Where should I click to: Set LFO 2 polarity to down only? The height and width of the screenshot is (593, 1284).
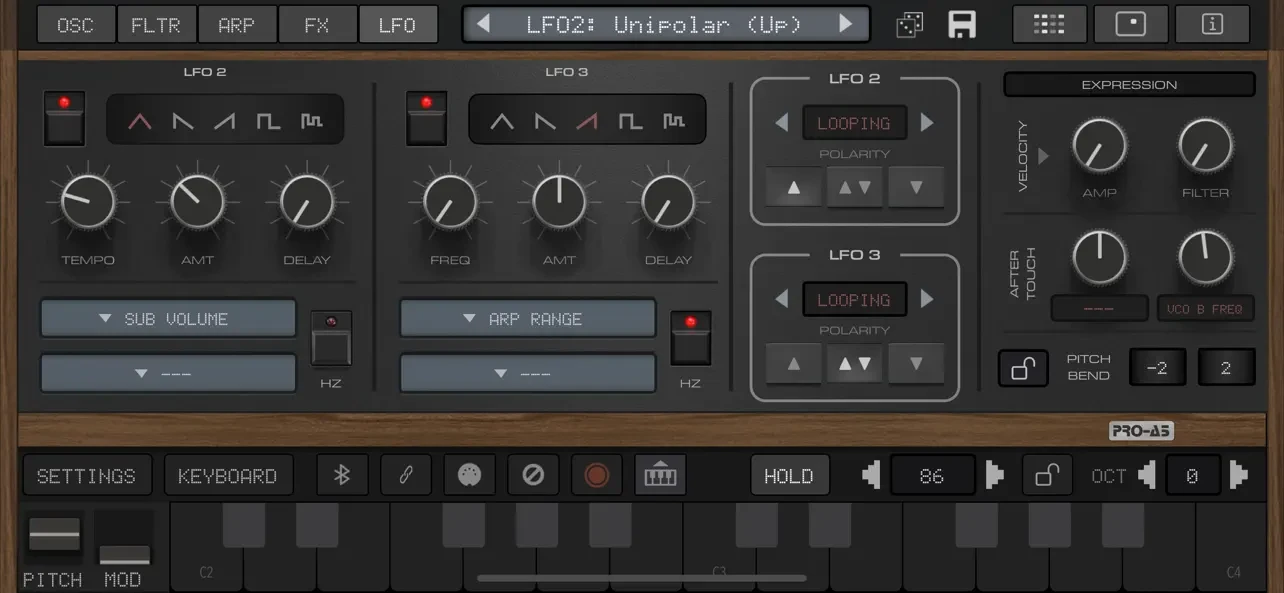[x=916, y=187]
